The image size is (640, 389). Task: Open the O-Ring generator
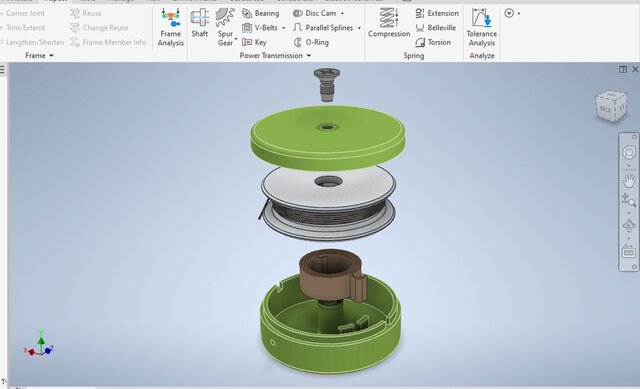(x=311, y=42)
